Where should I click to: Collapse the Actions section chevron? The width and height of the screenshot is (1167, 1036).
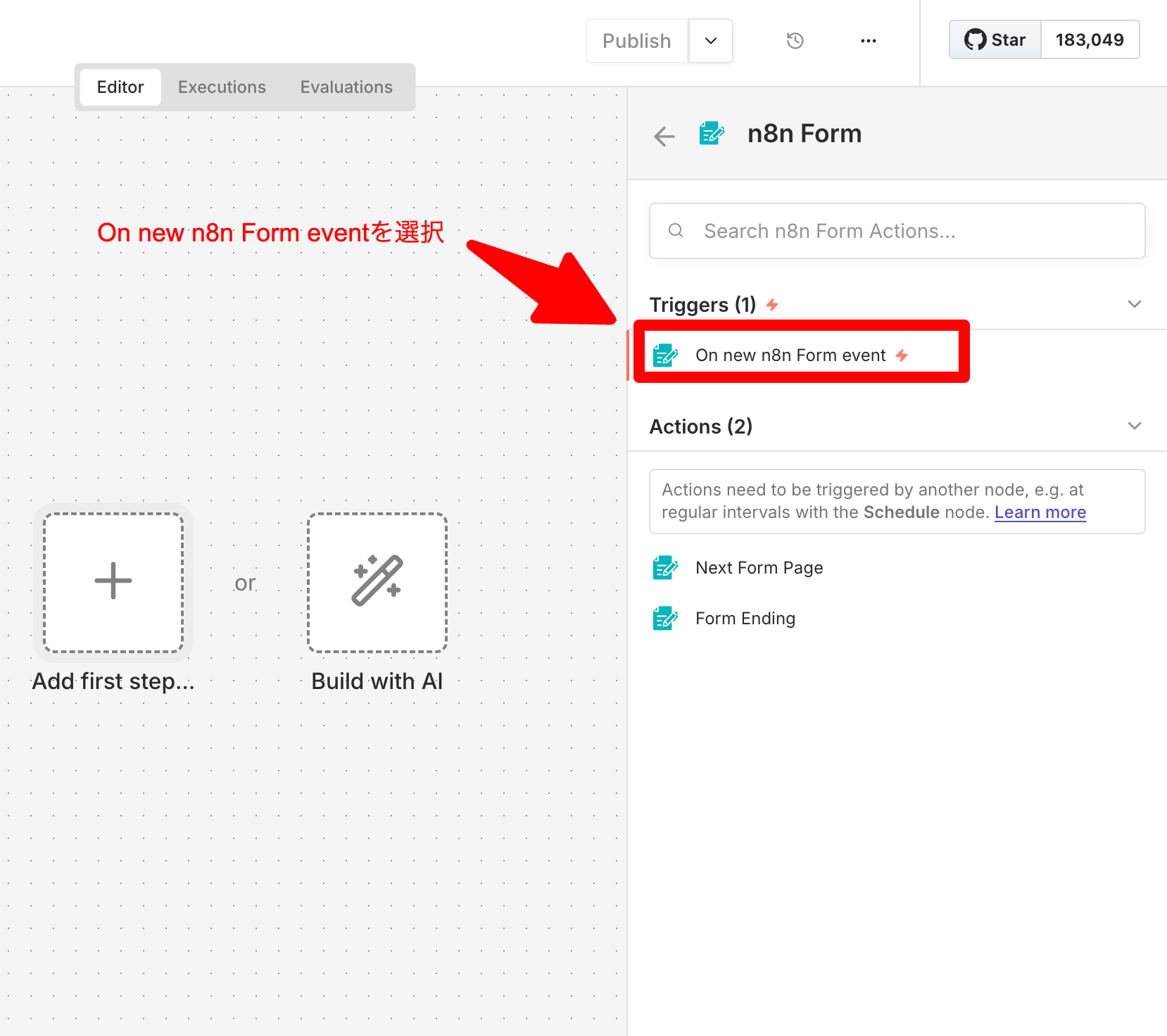pos(1134,426)
